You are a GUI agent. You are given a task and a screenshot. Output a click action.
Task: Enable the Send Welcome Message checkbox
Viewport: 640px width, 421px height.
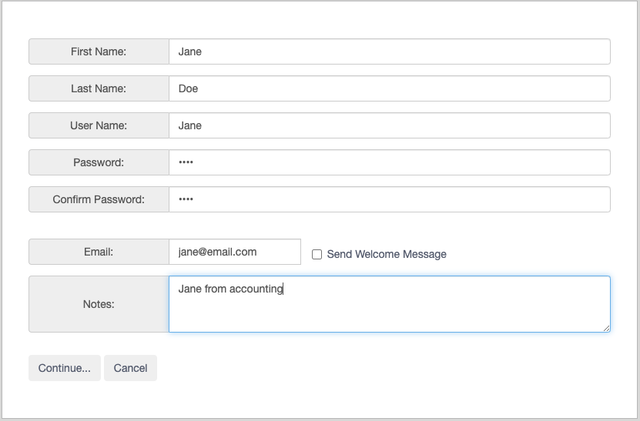[317, 254]
